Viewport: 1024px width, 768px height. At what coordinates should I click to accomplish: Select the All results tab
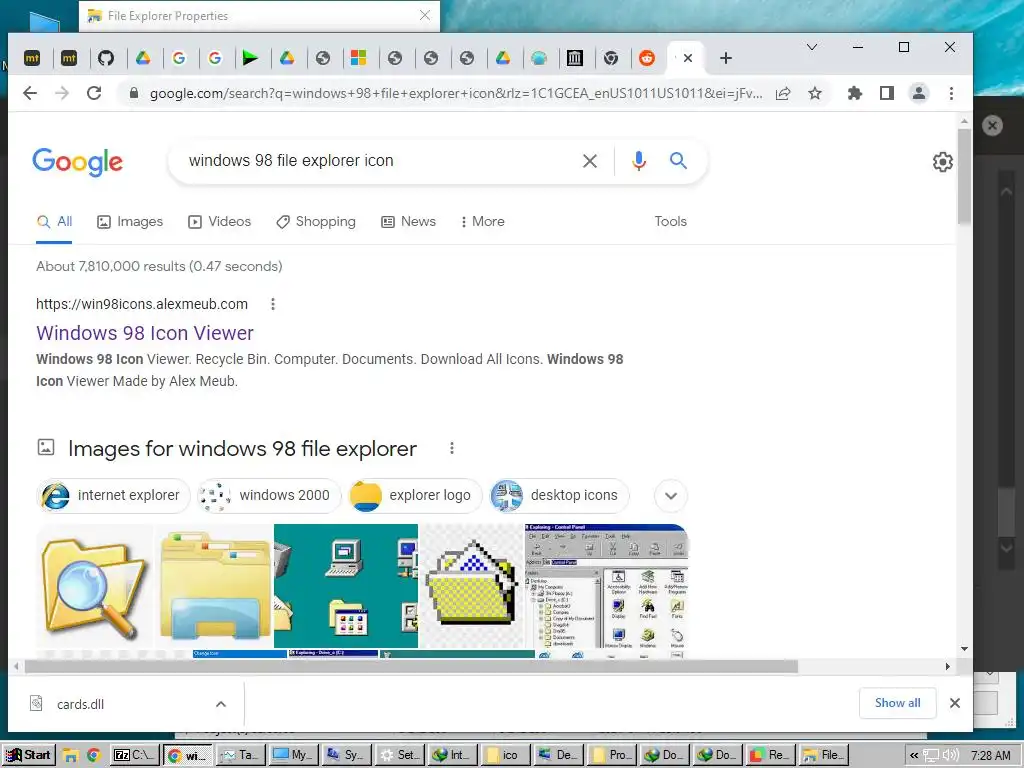[55, 221]
